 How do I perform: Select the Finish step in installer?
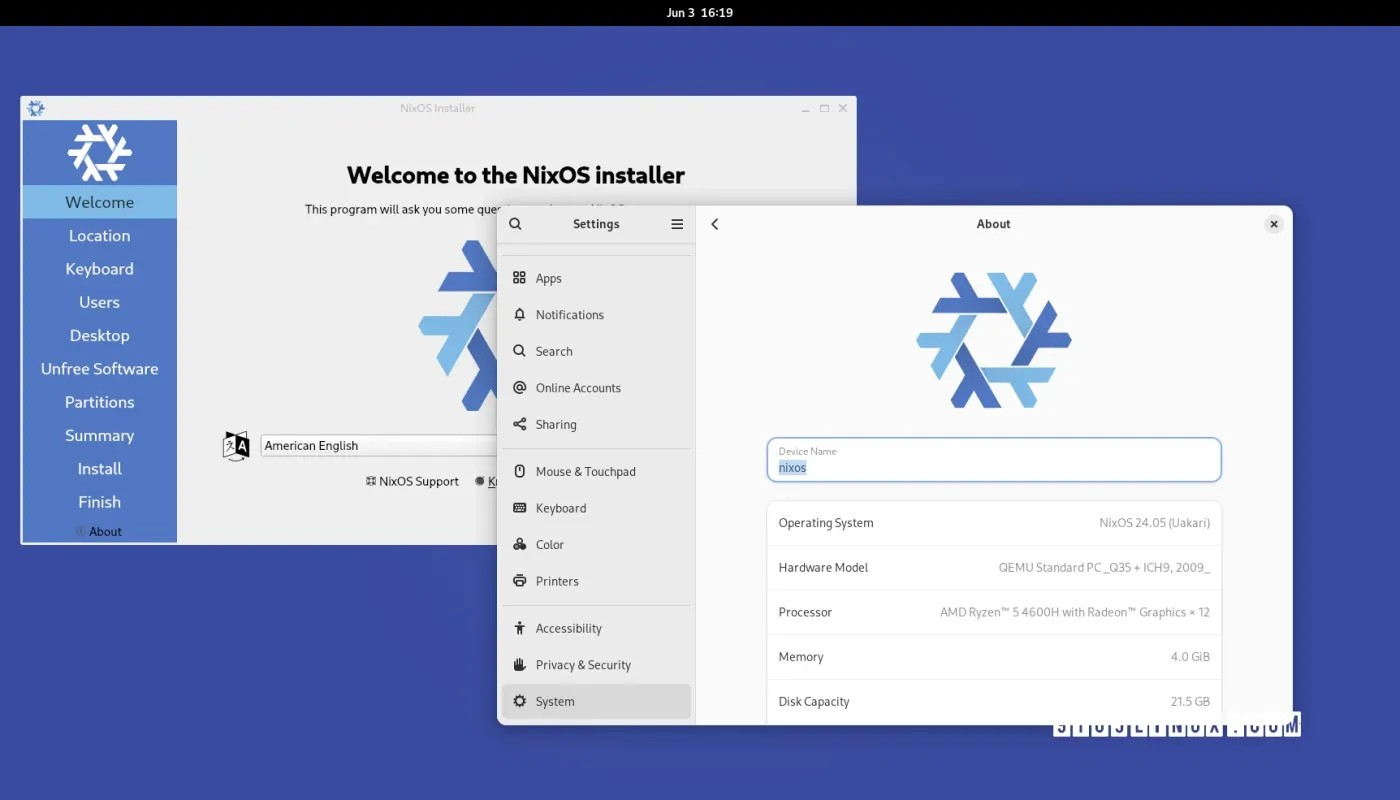[x=99, y=502]
